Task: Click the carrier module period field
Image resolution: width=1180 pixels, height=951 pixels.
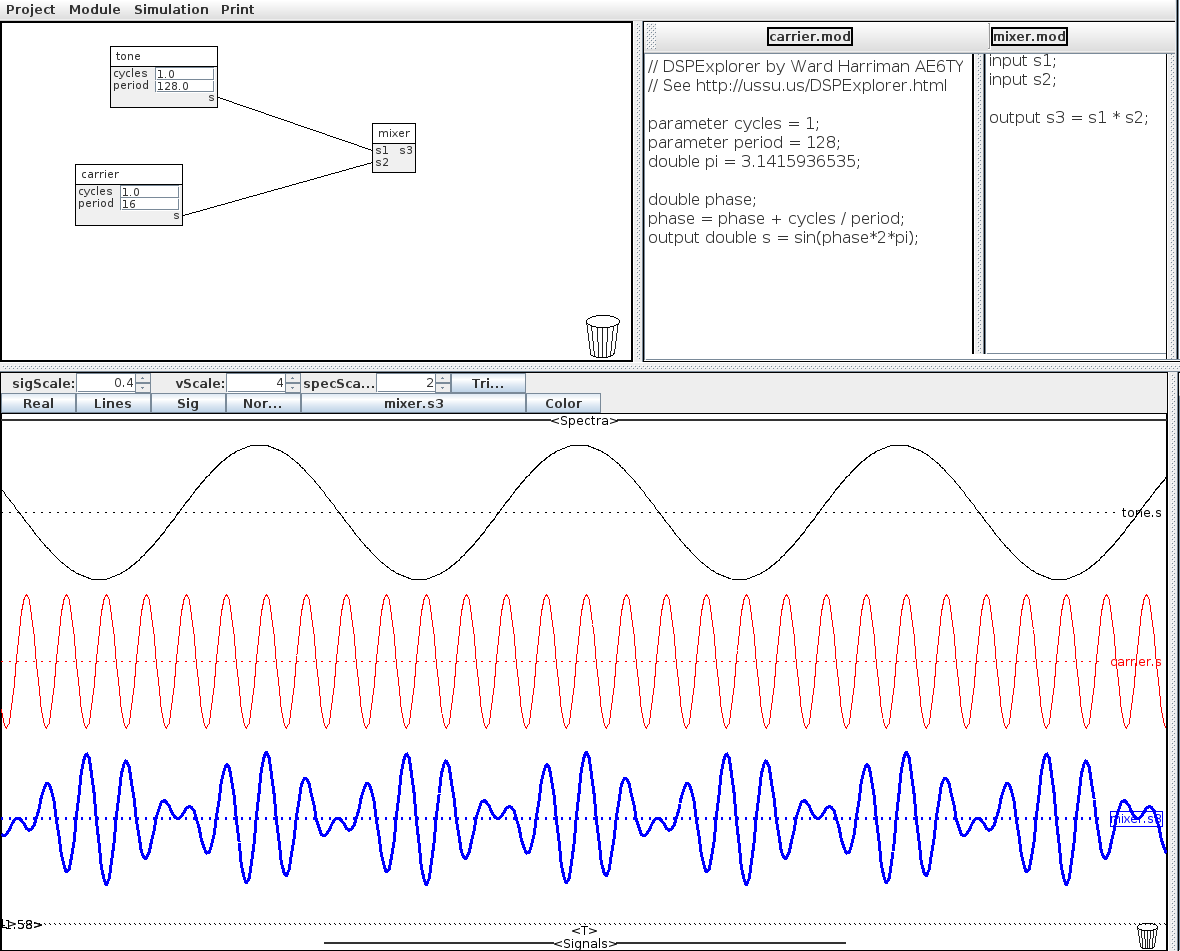Action: click(x=150, y=204)
